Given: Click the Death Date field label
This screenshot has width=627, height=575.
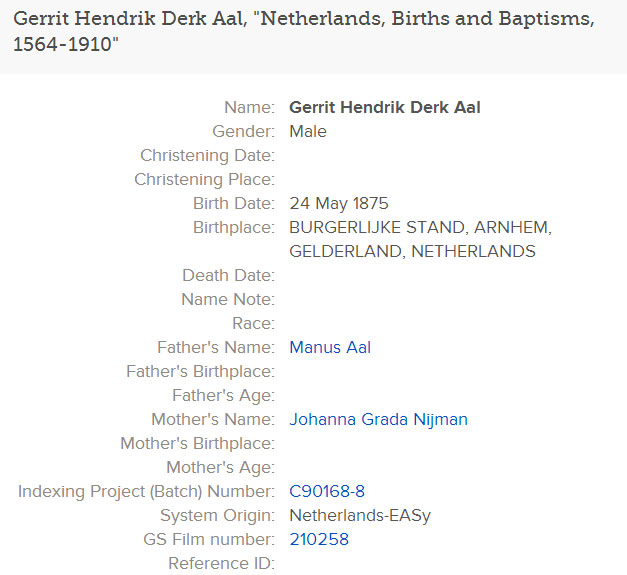Looking at the screenshot, I should tap(228, 276).
